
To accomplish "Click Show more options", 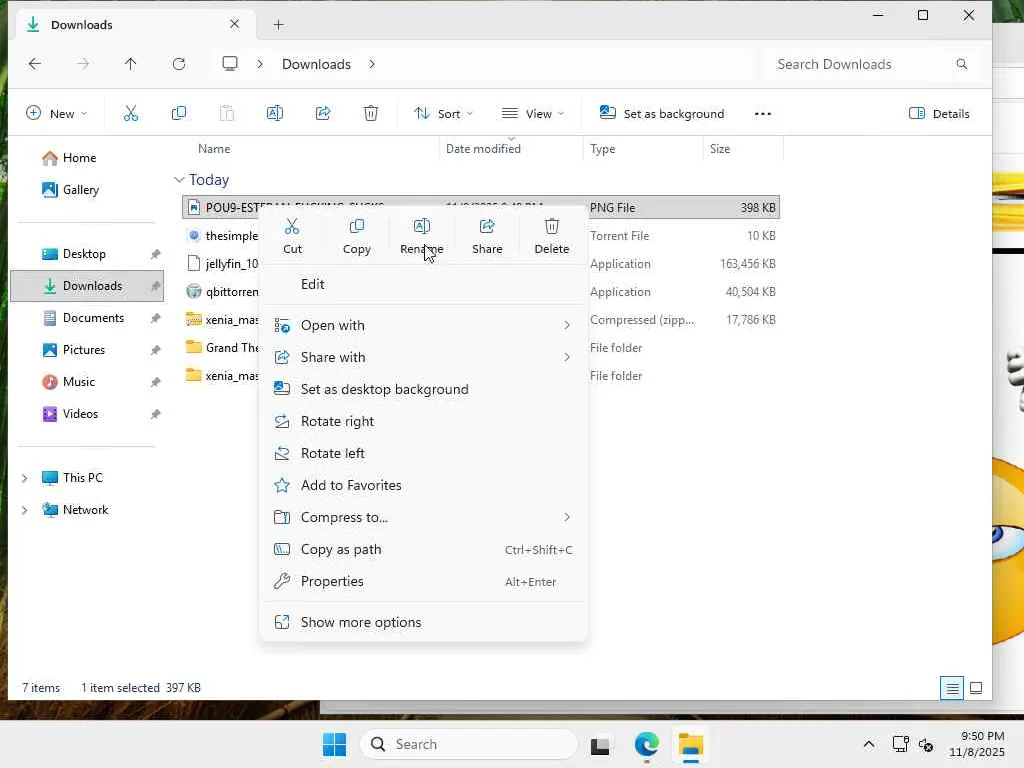I will 423,622.
